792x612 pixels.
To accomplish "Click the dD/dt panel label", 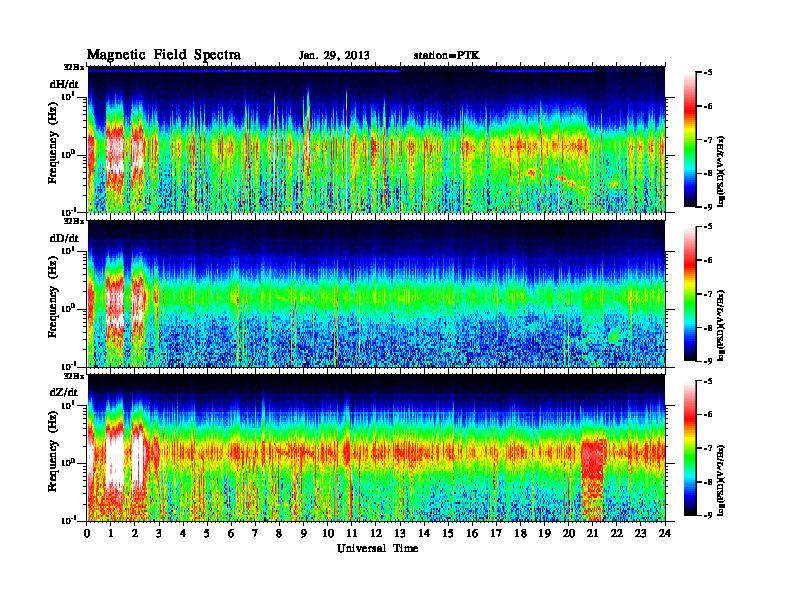I will tap(64, 238).
